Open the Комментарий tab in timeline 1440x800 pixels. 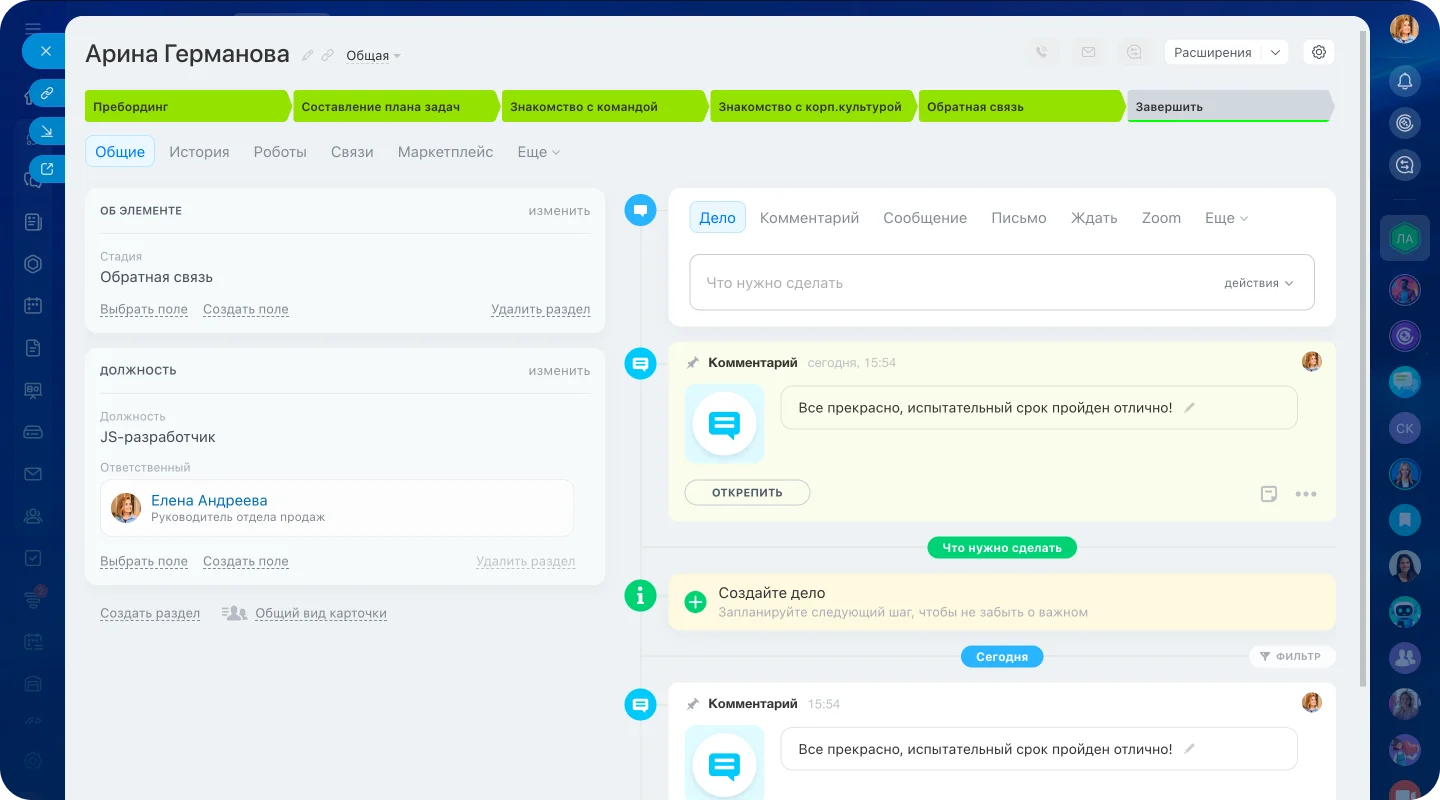(809, 218)
